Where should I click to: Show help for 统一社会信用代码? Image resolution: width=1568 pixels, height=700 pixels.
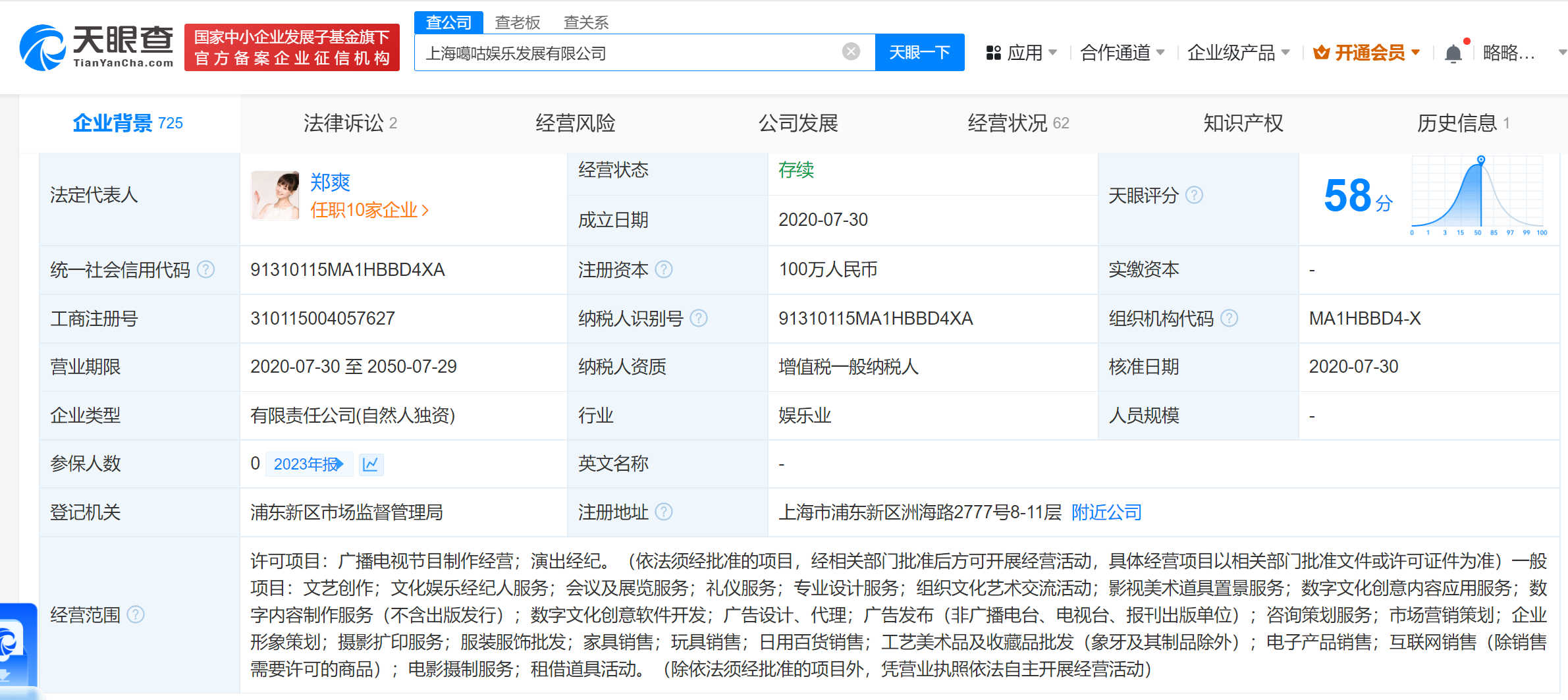coord(206,269)
